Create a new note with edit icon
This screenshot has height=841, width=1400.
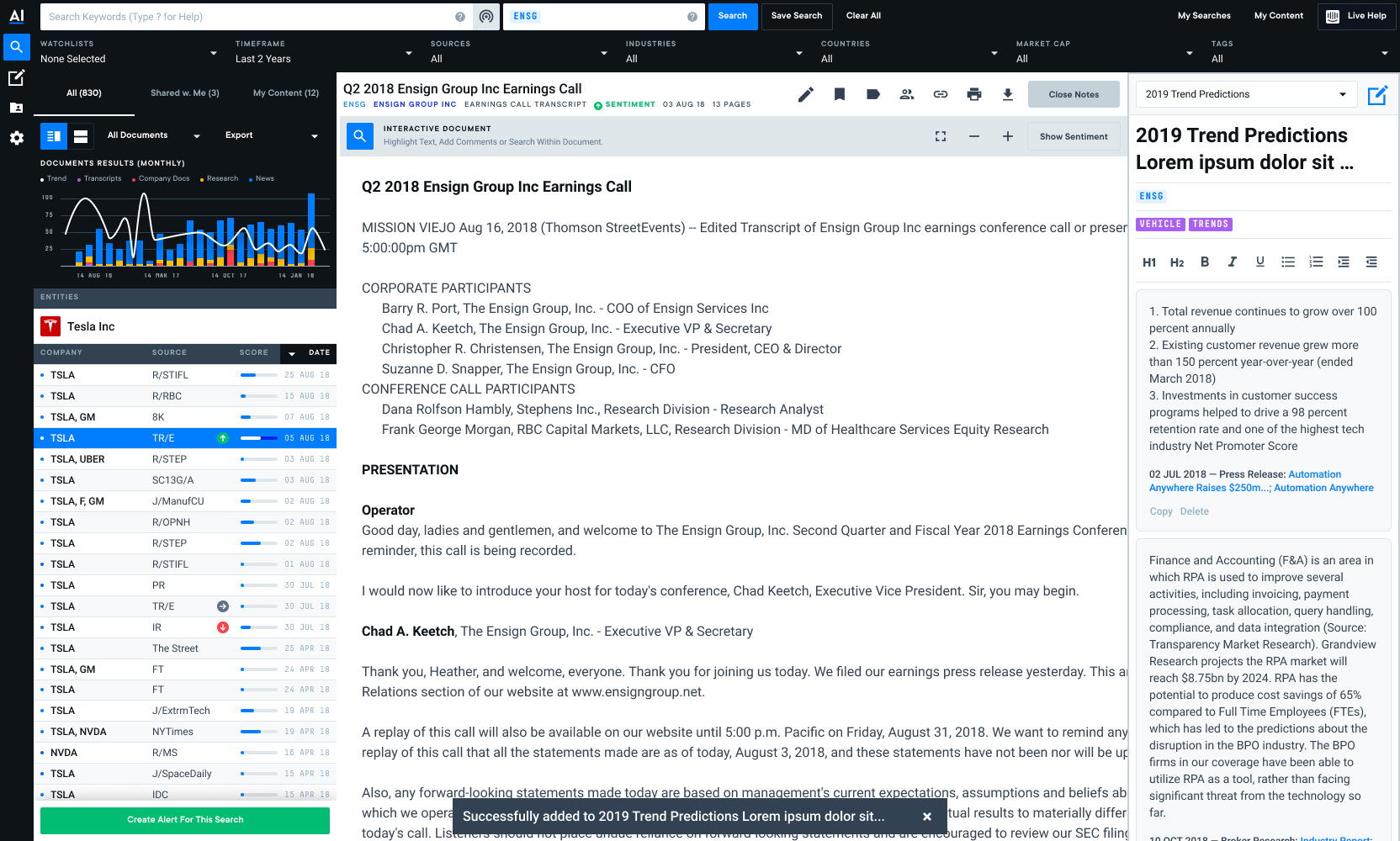click(x=1377, y=95)
